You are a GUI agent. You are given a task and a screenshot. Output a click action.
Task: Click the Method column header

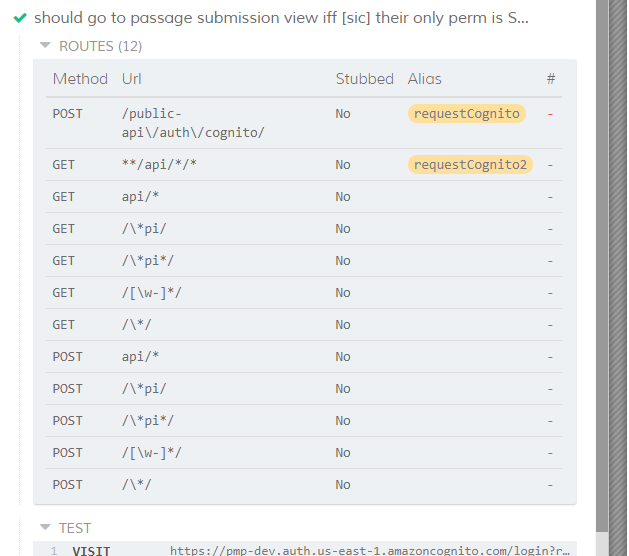80,79
